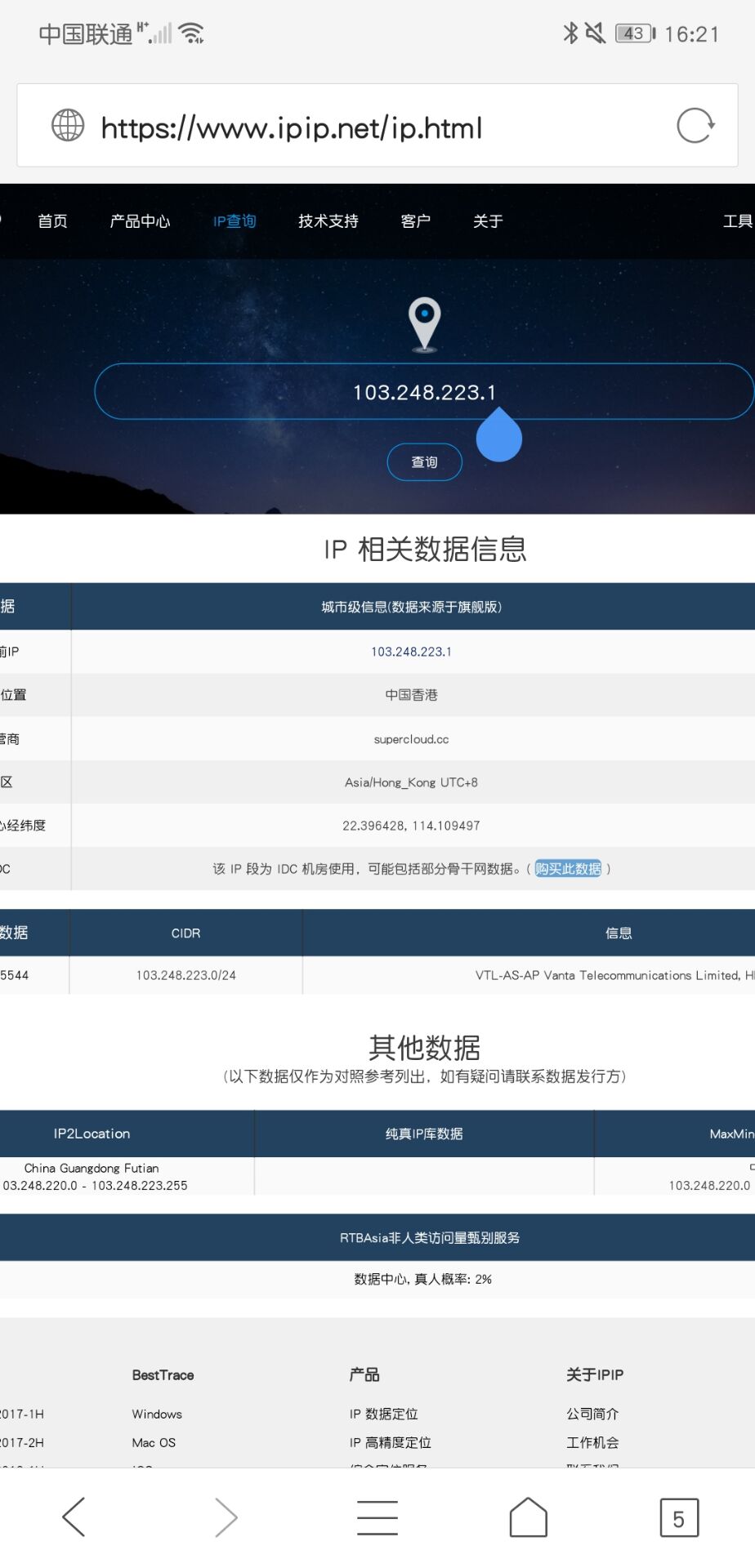Image resolution: width=755 pixels, height=1568 pixels.
Task: Open the IP 高精度定位 product link
Action: click(390, 1442)
